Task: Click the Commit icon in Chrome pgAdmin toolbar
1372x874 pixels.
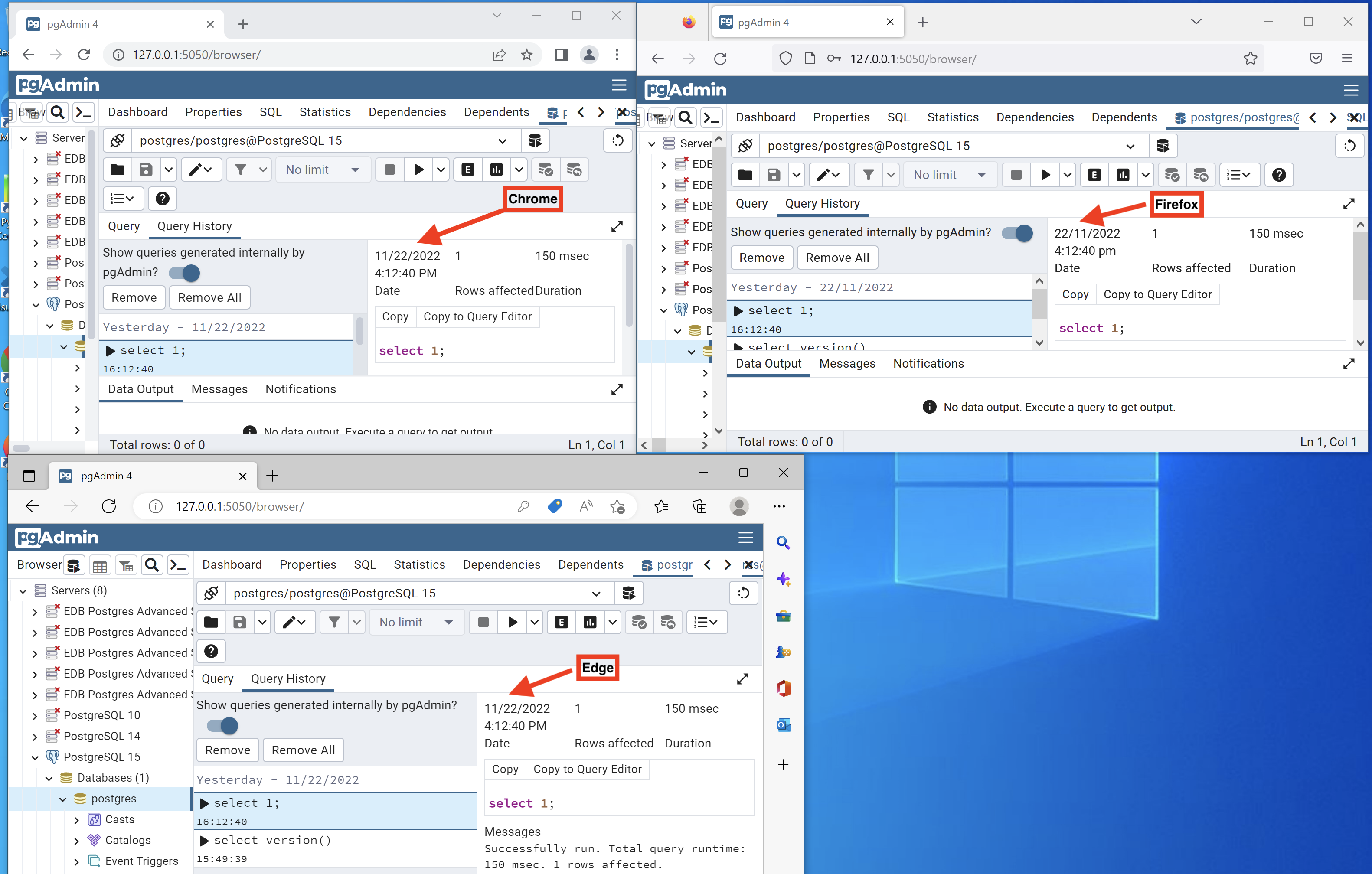Action: click(x=545, y=170)
